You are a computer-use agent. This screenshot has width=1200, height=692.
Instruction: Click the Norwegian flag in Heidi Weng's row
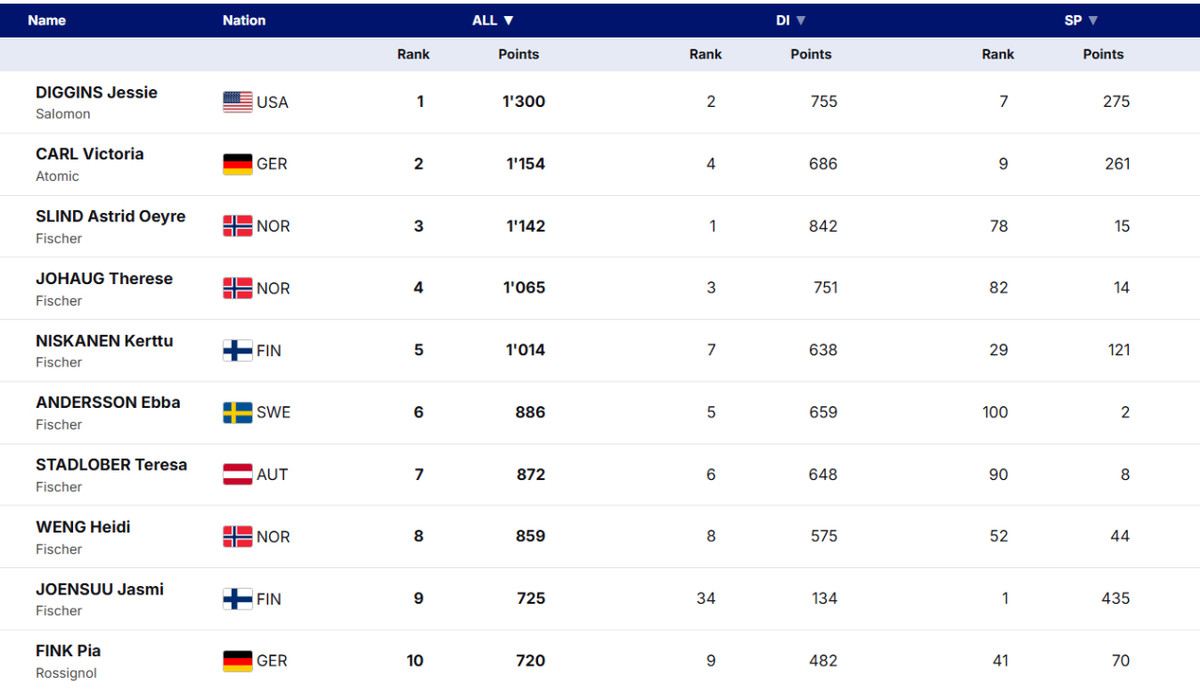coord(237,537)
